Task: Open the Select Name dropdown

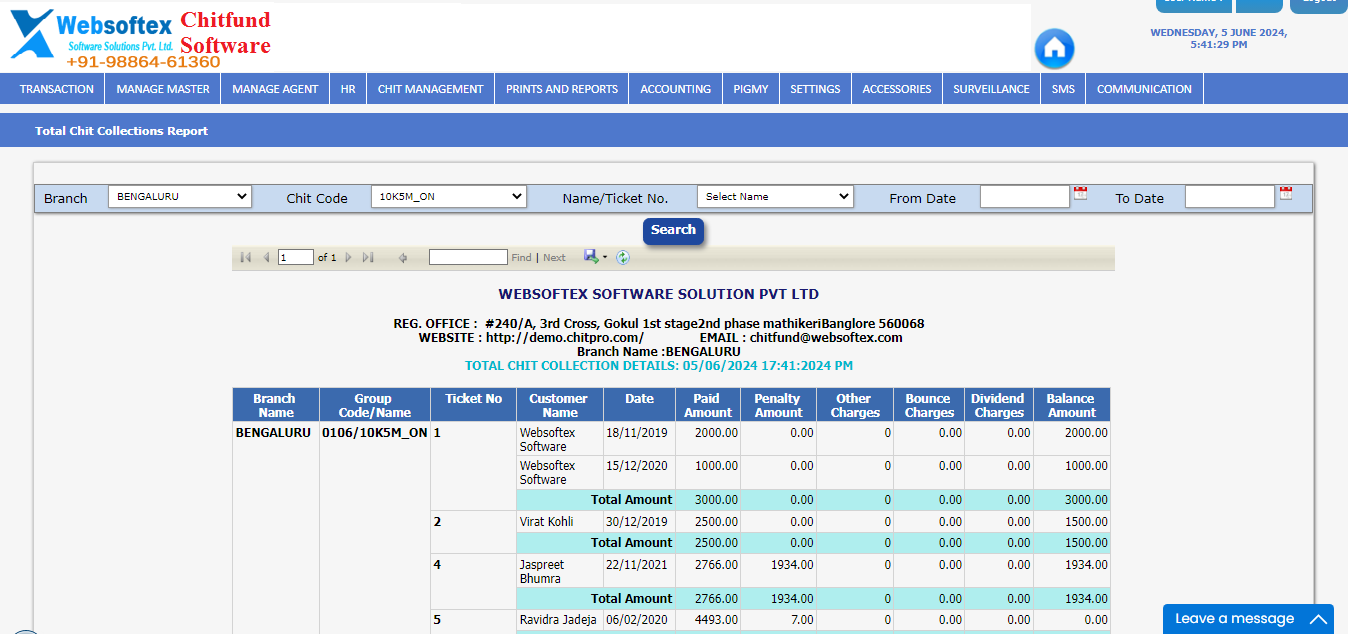Action: 775,196
